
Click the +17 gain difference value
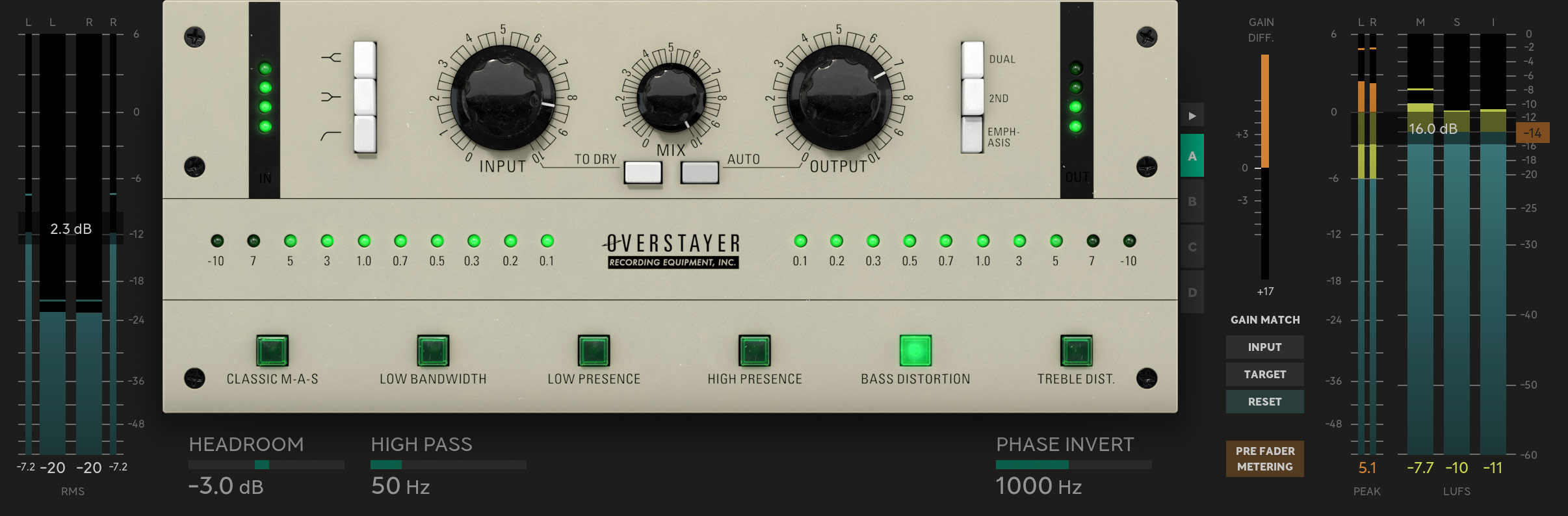[1265, 292]
